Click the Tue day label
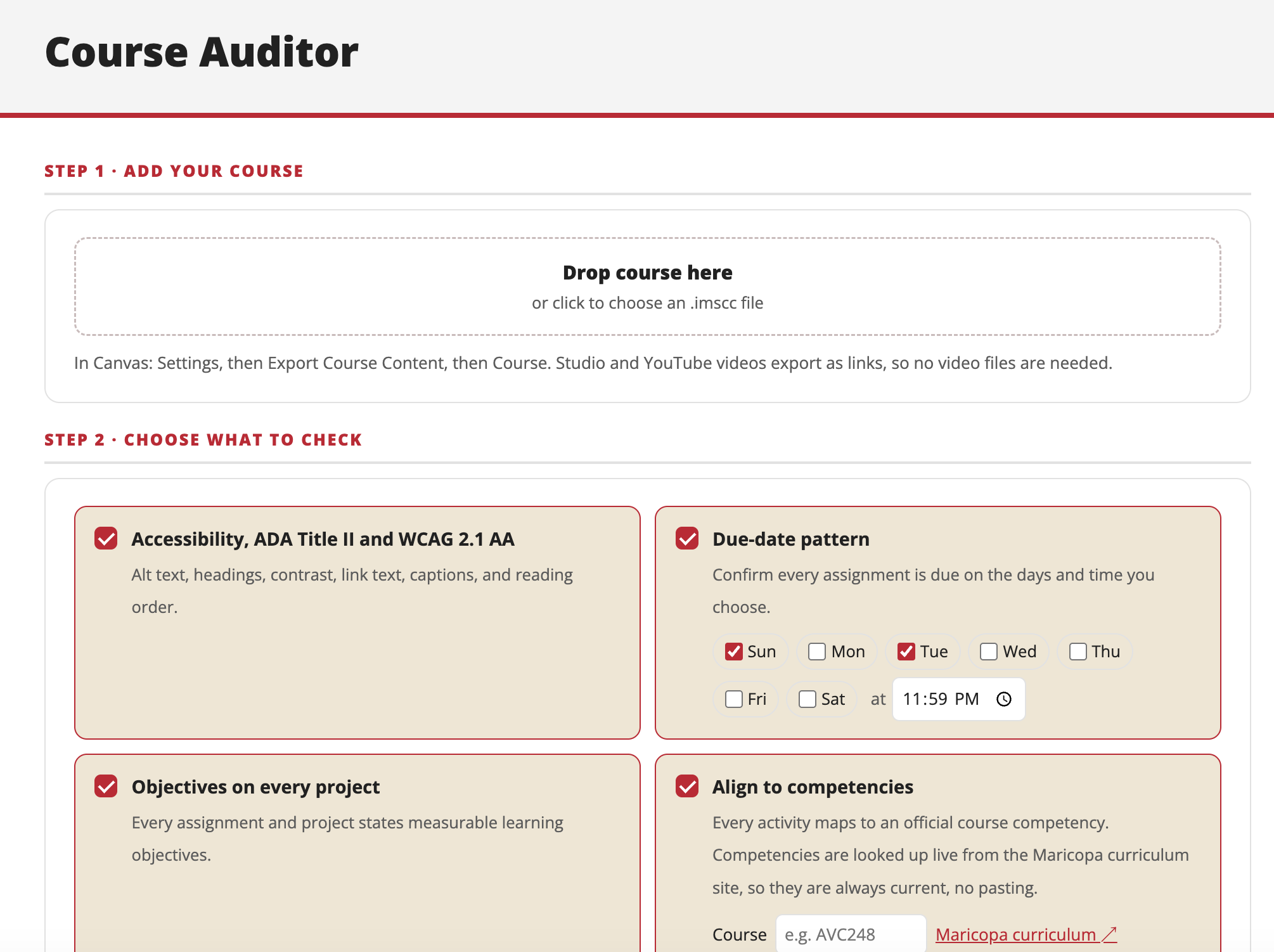This screenshot has width=1274, height=952. click(934, 652)
